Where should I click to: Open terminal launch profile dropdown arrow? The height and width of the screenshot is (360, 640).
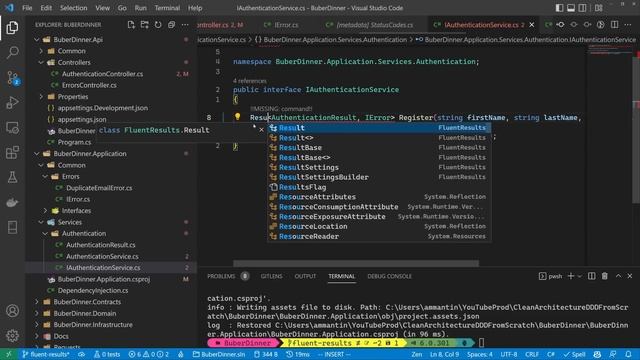pyautogui.click(x=580, y=276)
